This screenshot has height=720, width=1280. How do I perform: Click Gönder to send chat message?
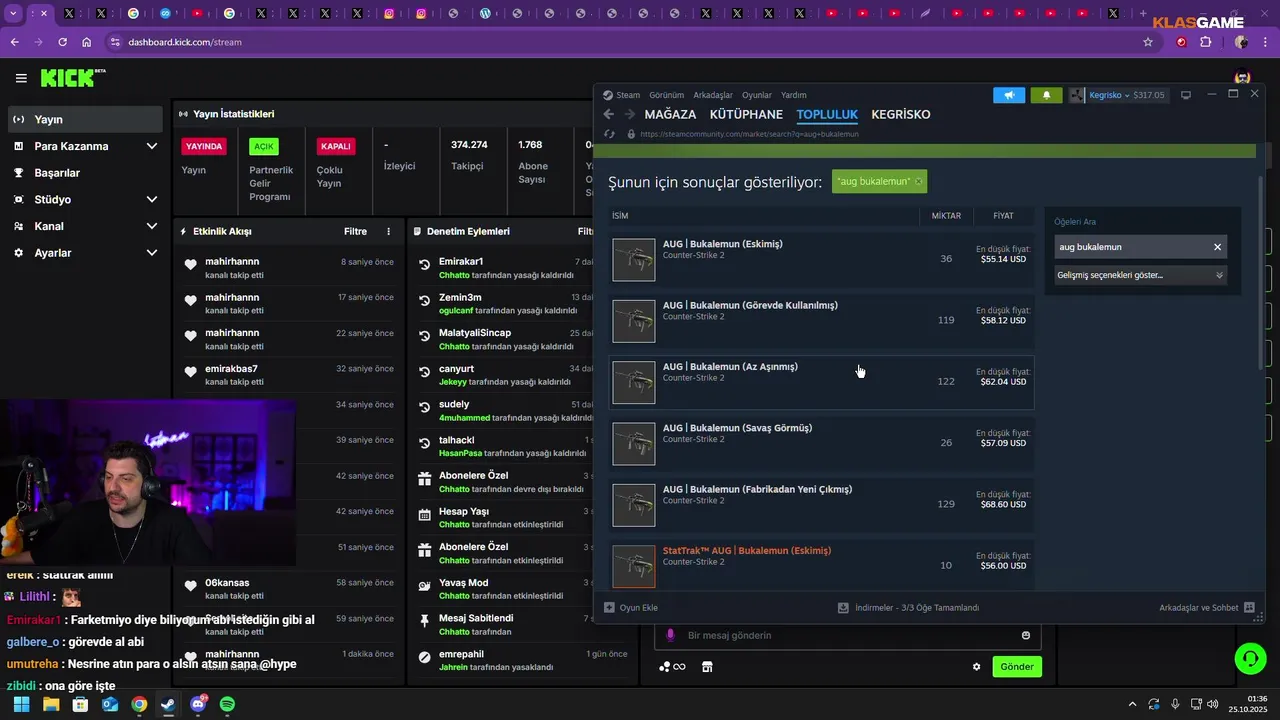1017,667
